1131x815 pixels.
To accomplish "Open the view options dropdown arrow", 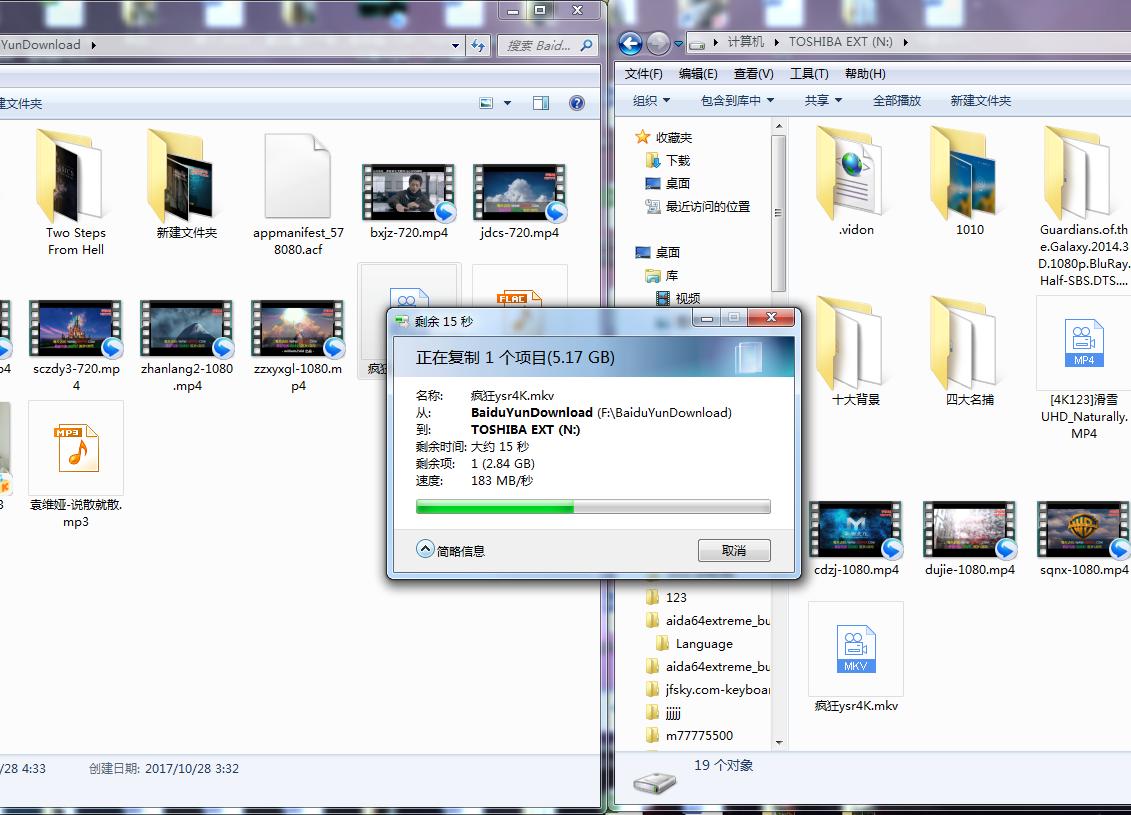I will coord(508,103).
